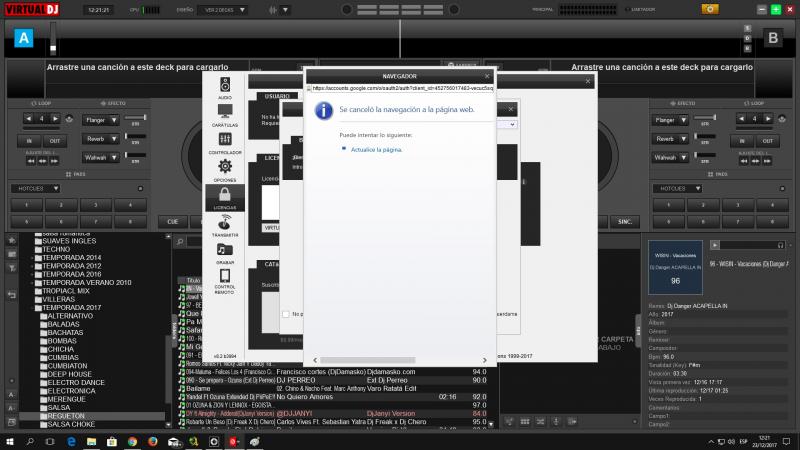800x450 pixels.
Task: Click the sidelist icon at the bottom of the browser sidebar
Action: pos(12,422)
